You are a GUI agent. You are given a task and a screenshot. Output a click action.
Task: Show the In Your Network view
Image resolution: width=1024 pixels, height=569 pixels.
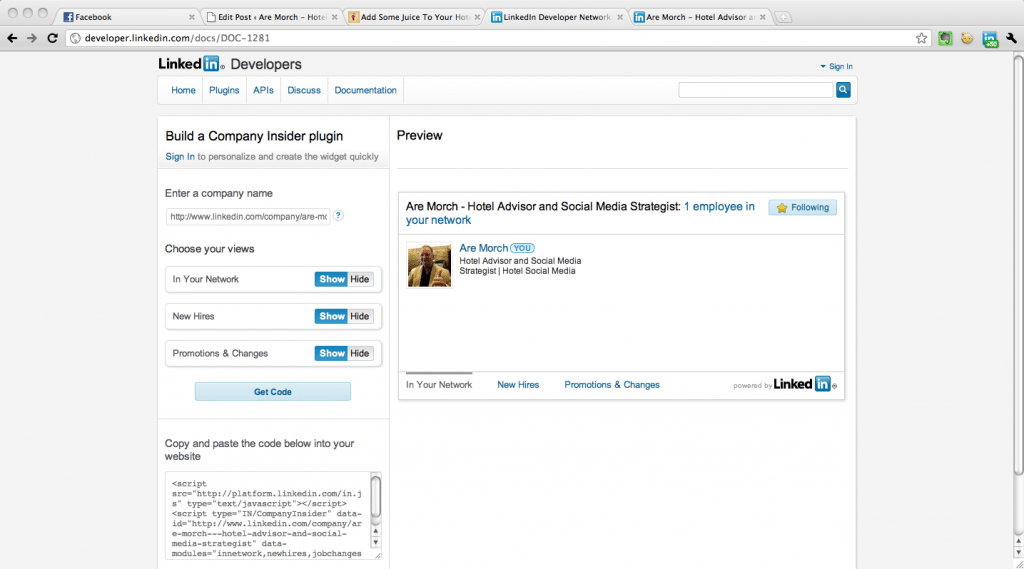click(331, 279)
